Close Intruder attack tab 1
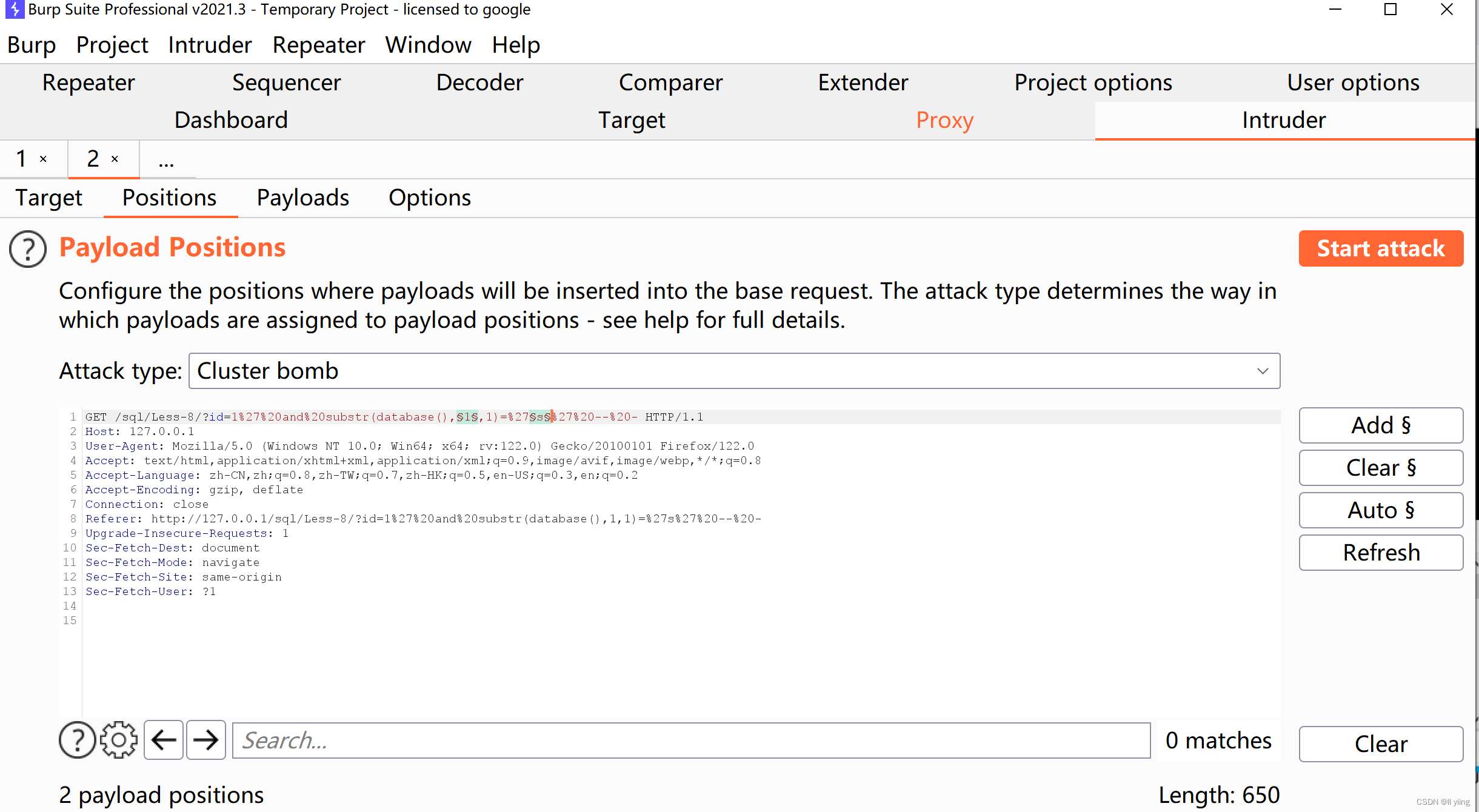This screenshot has height=812, width=1479. point(43,159)
